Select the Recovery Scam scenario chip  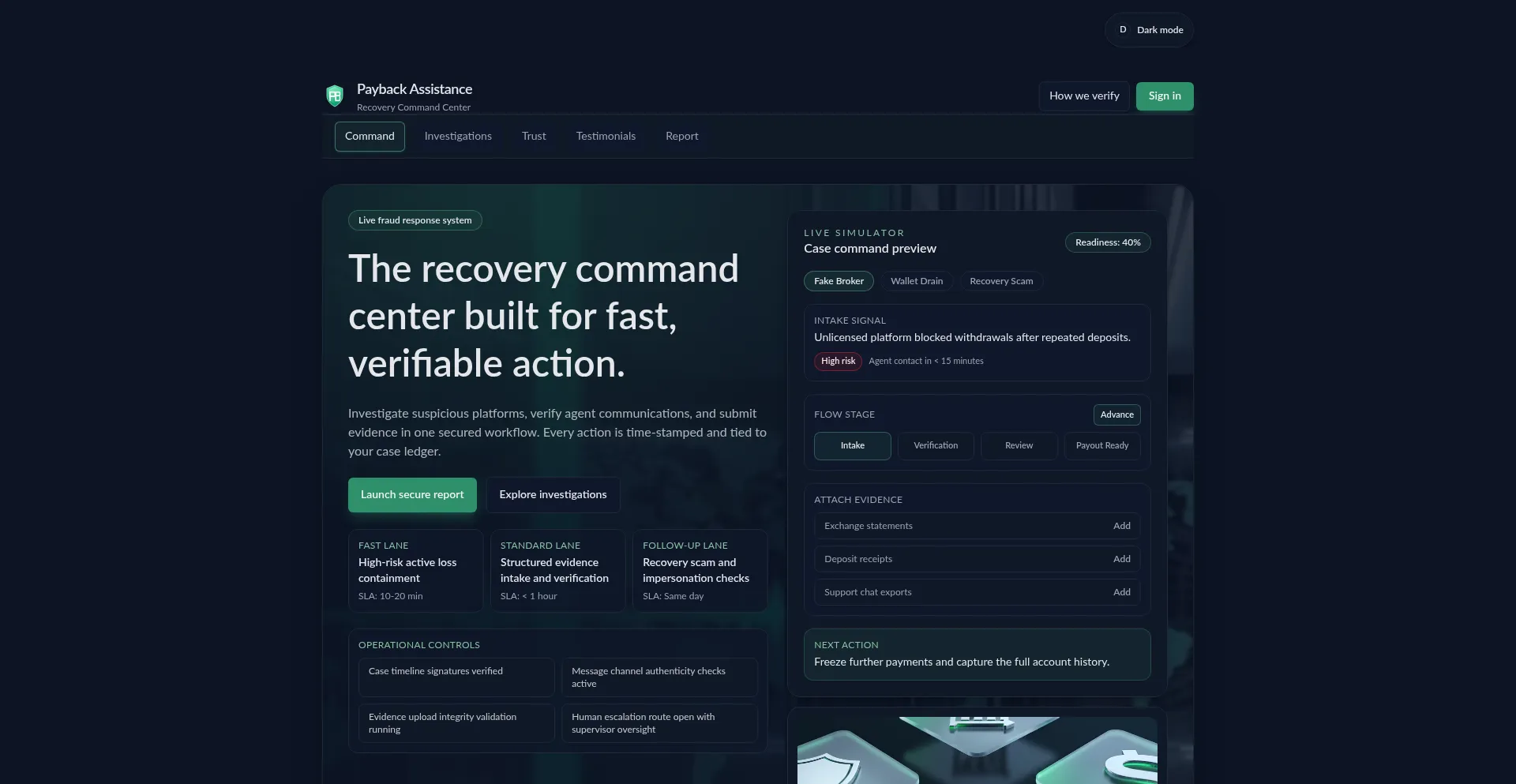pyautogui.click(x=1001, y=281)
